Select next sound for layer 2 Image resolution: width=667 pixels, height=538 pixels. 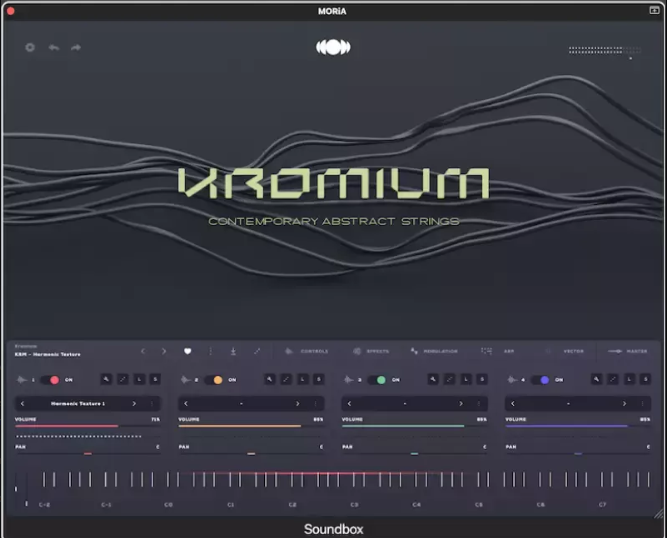[297, 403]
